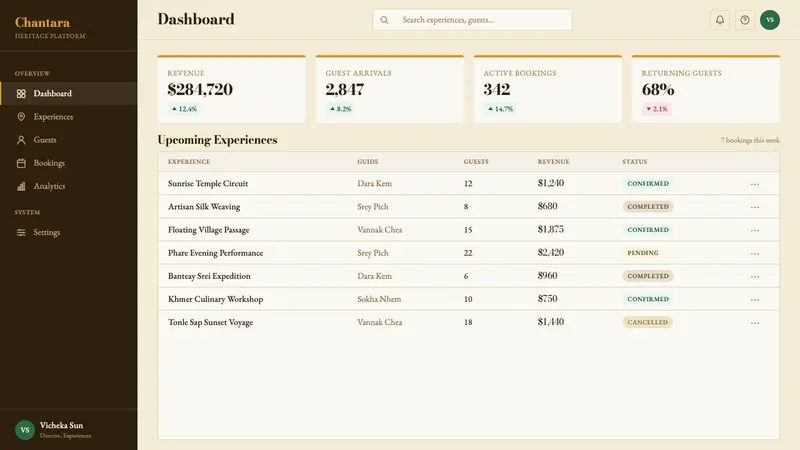Click the 7 bookings this week link
800x450 pixels.
tap(750, 140)
